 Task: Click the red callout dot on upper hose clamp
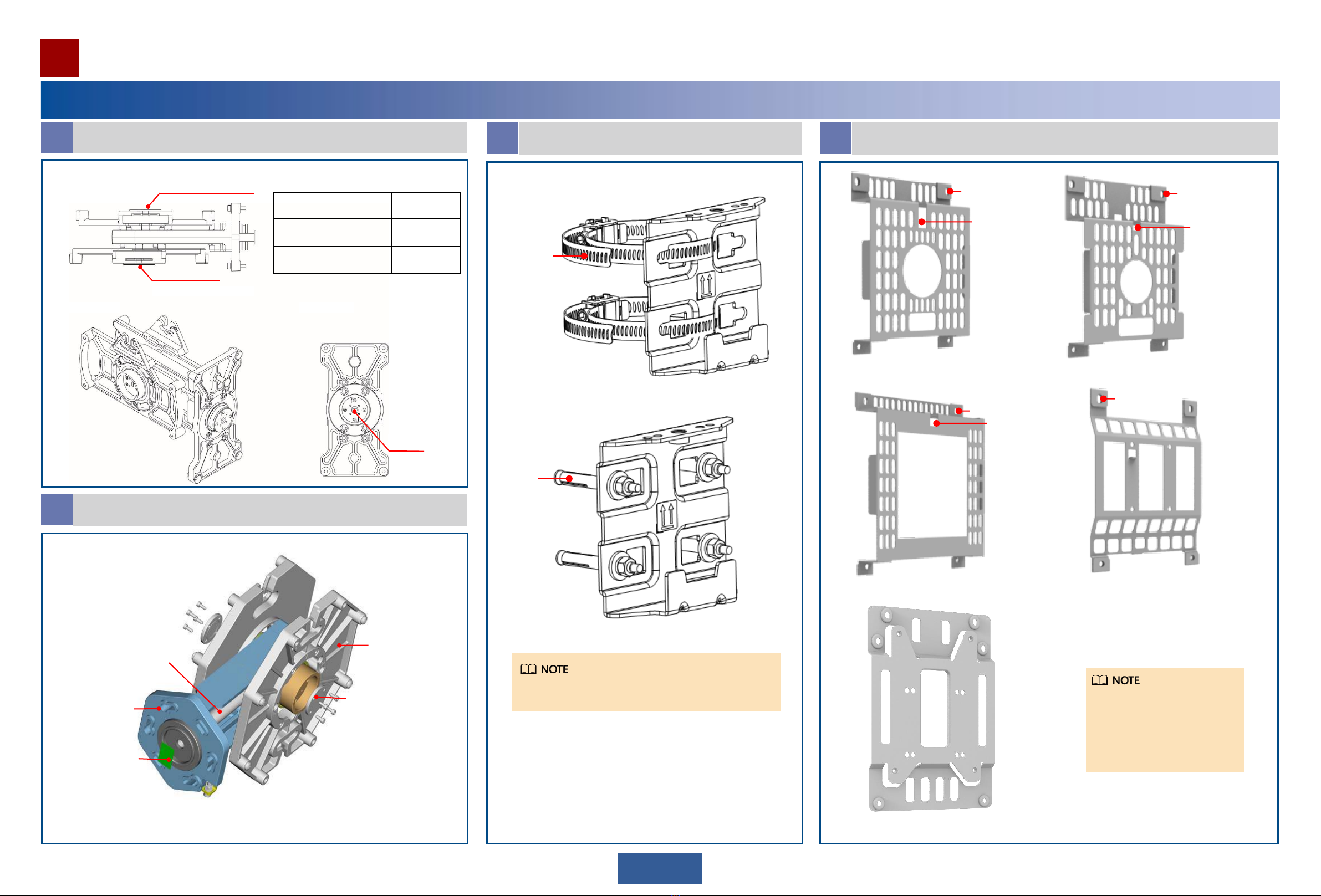[x=584, y=256]
